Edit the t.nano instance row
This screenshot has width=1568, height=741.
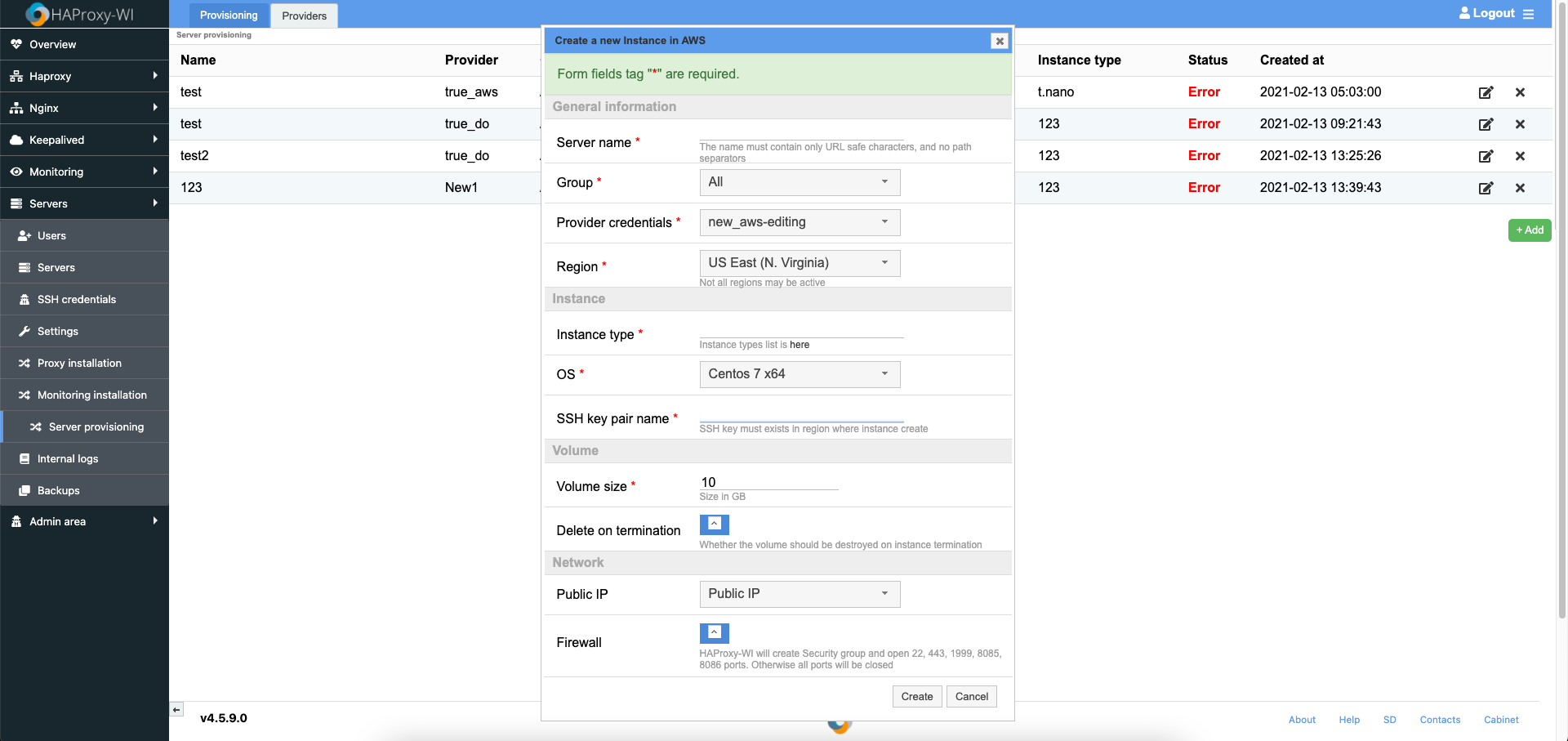click(1486, 92)
